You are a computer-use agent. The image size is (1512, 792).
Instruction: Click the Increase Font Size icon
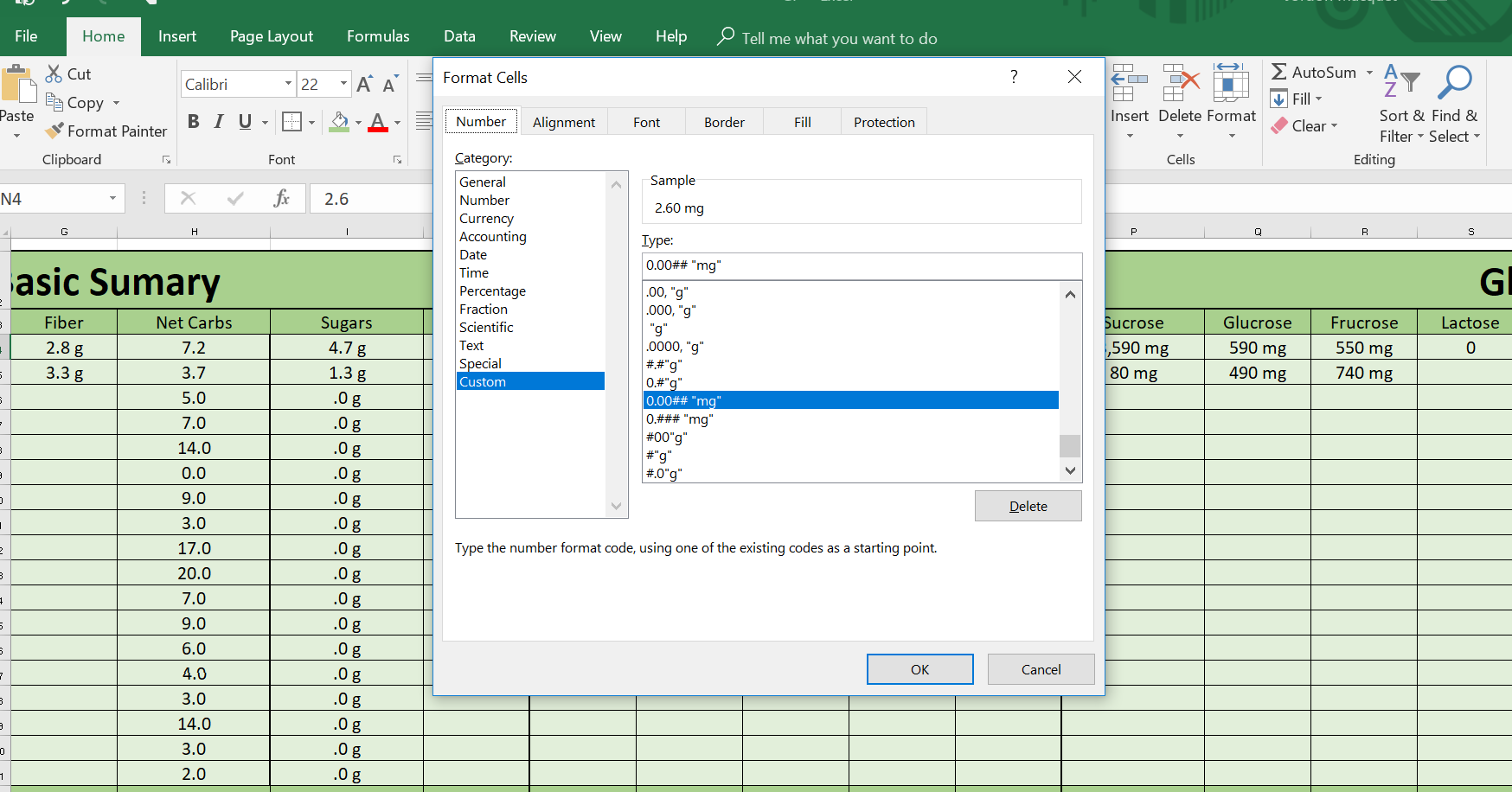[x=364, y=84]
